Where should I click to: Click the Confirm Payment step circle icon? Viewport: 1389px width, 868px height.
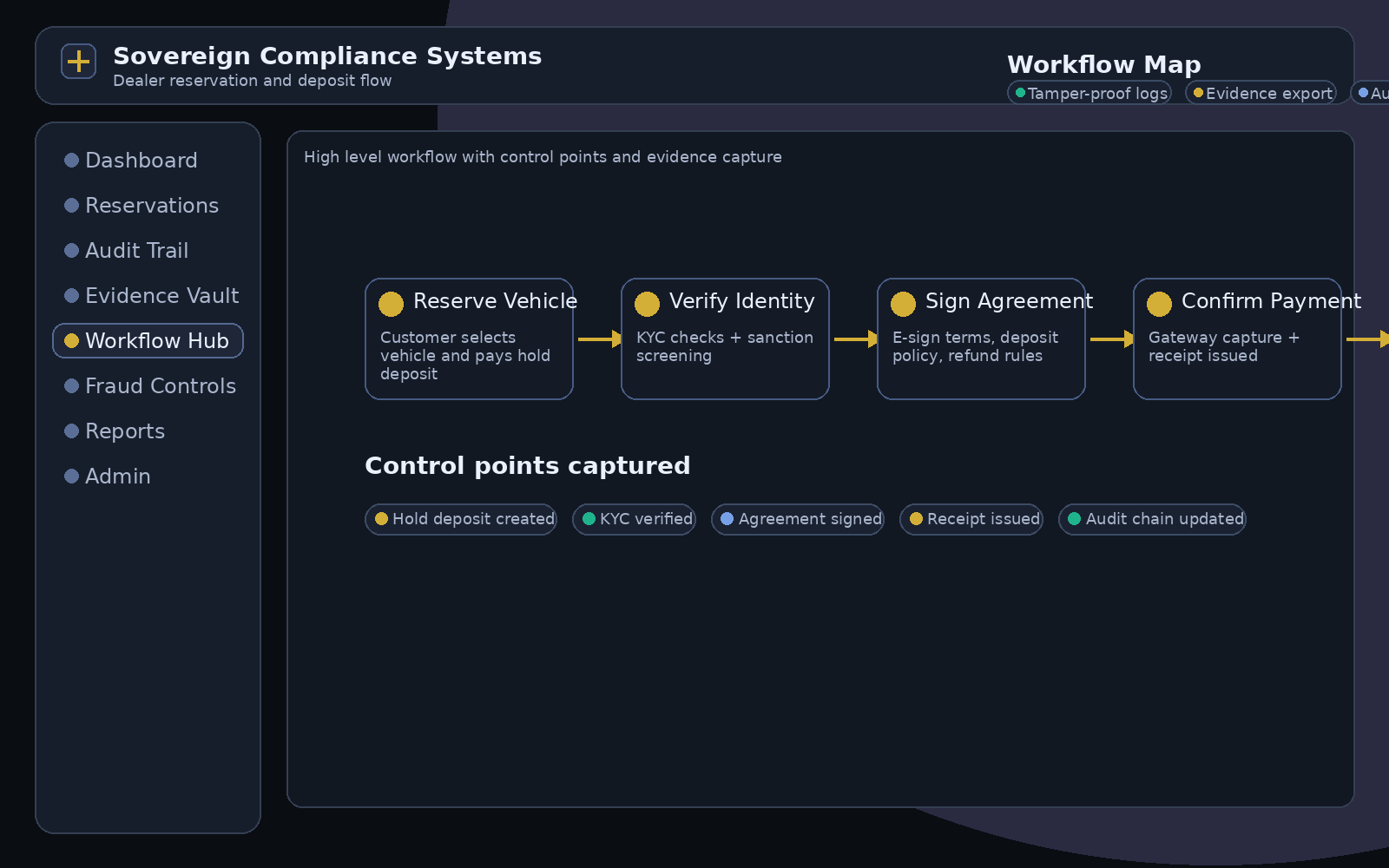coord(1159,304)
